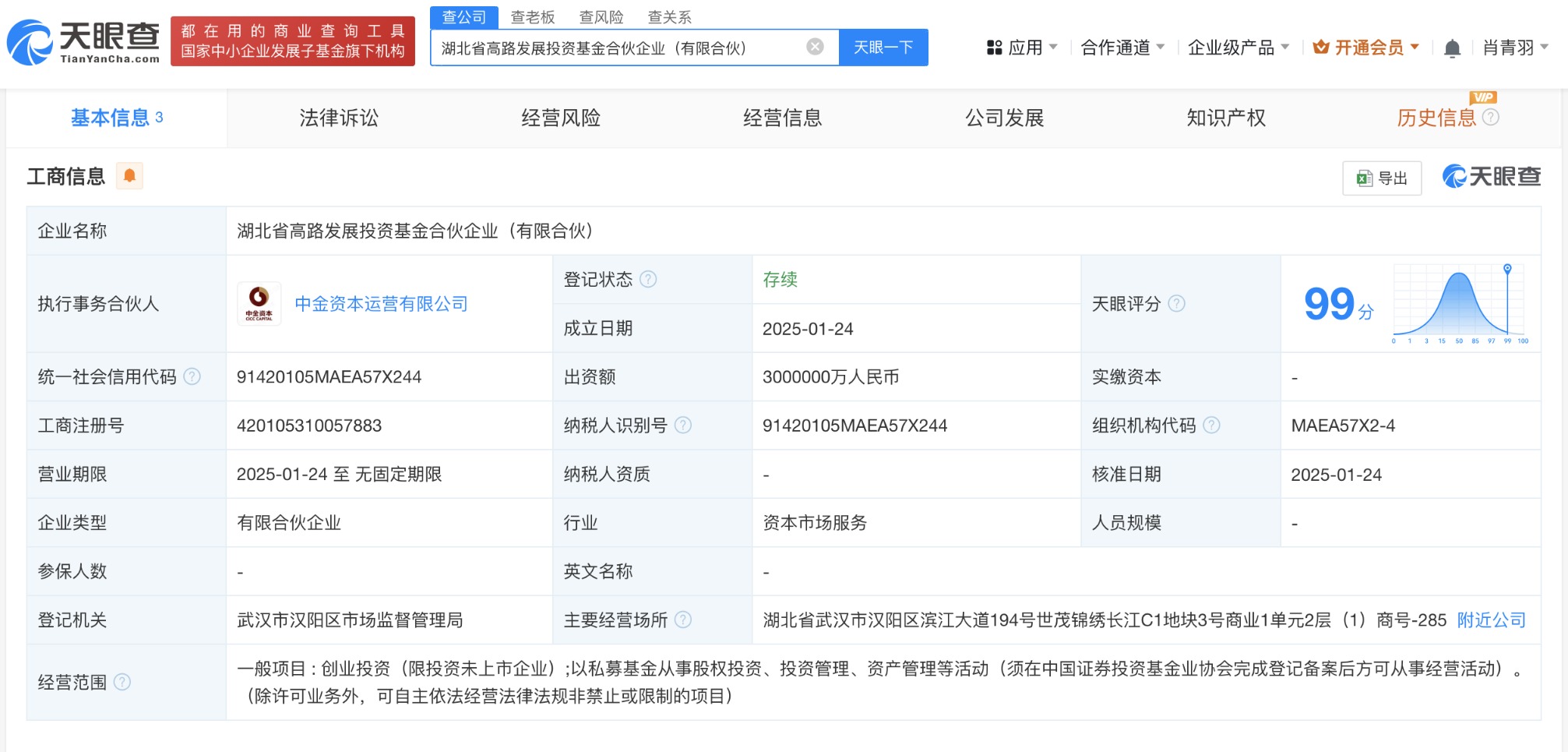Click the help icon next to 统一社会信用代码
Viewport: 1568px width, 752px height.
(191, 376)
